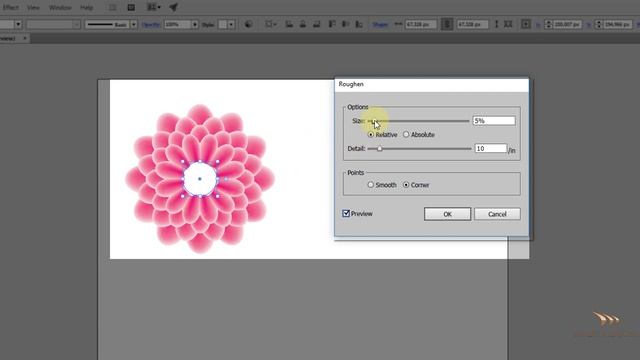This screenshot has height=360, width=640.
Task: Open the View menu
Action: (33, 7)
